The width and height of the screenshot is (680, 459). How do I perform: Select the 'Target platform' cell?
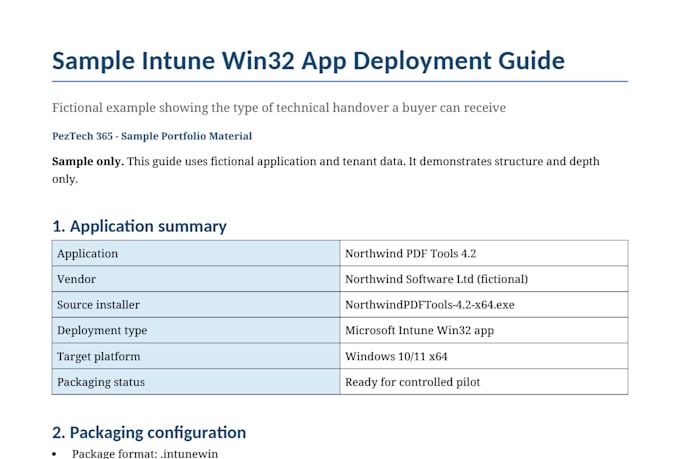click(x=196, y=356)
